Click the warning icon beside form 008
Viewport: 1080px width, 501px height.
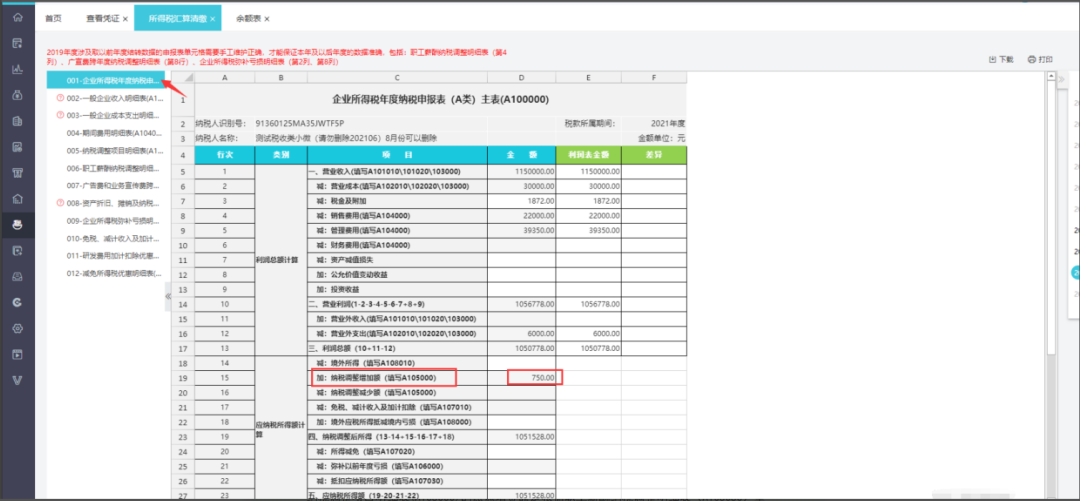click(x=60, y=203)
